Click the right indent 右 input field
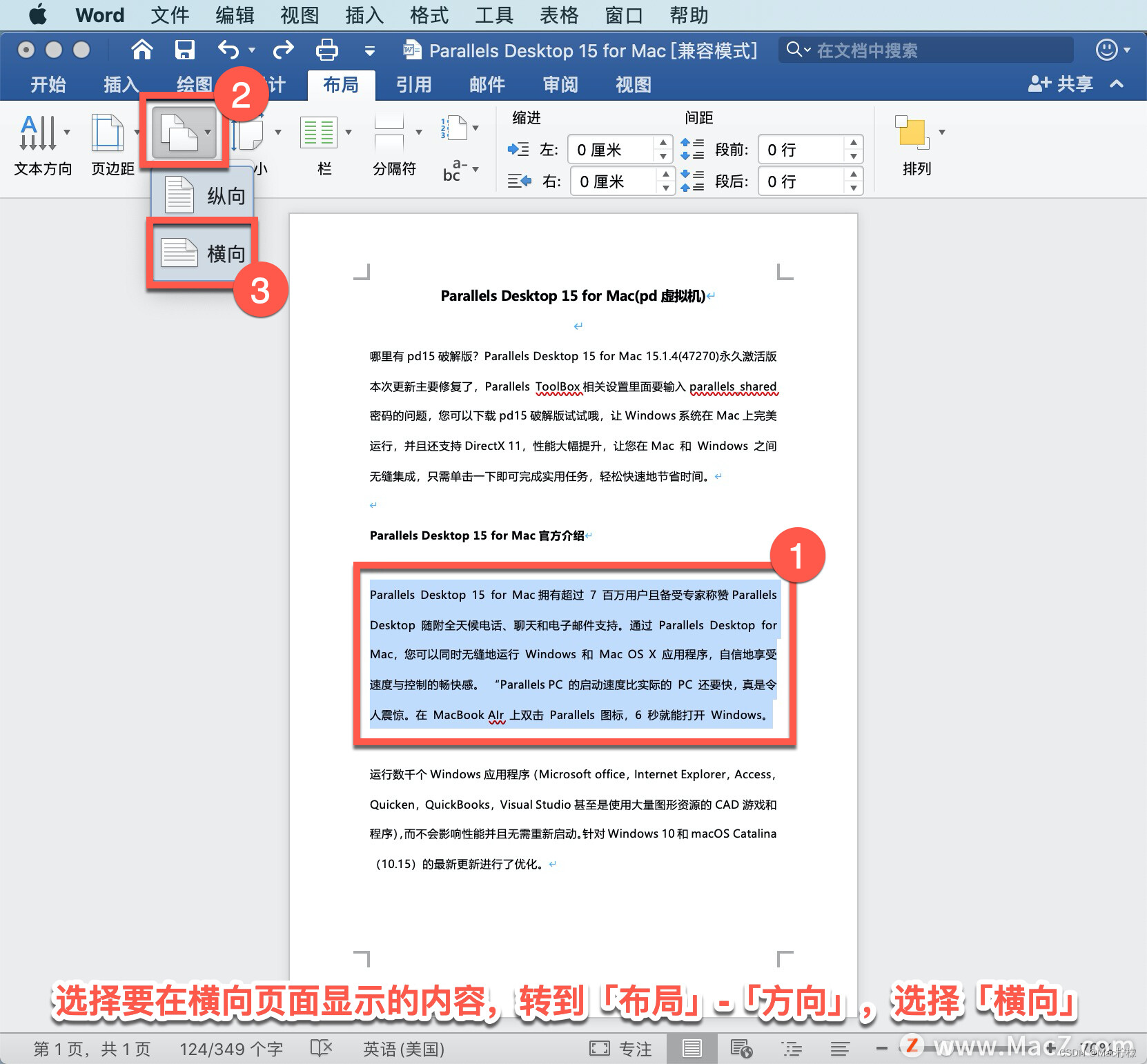The width and height of the screenshot is (1147, 1064). pos(613,181)
